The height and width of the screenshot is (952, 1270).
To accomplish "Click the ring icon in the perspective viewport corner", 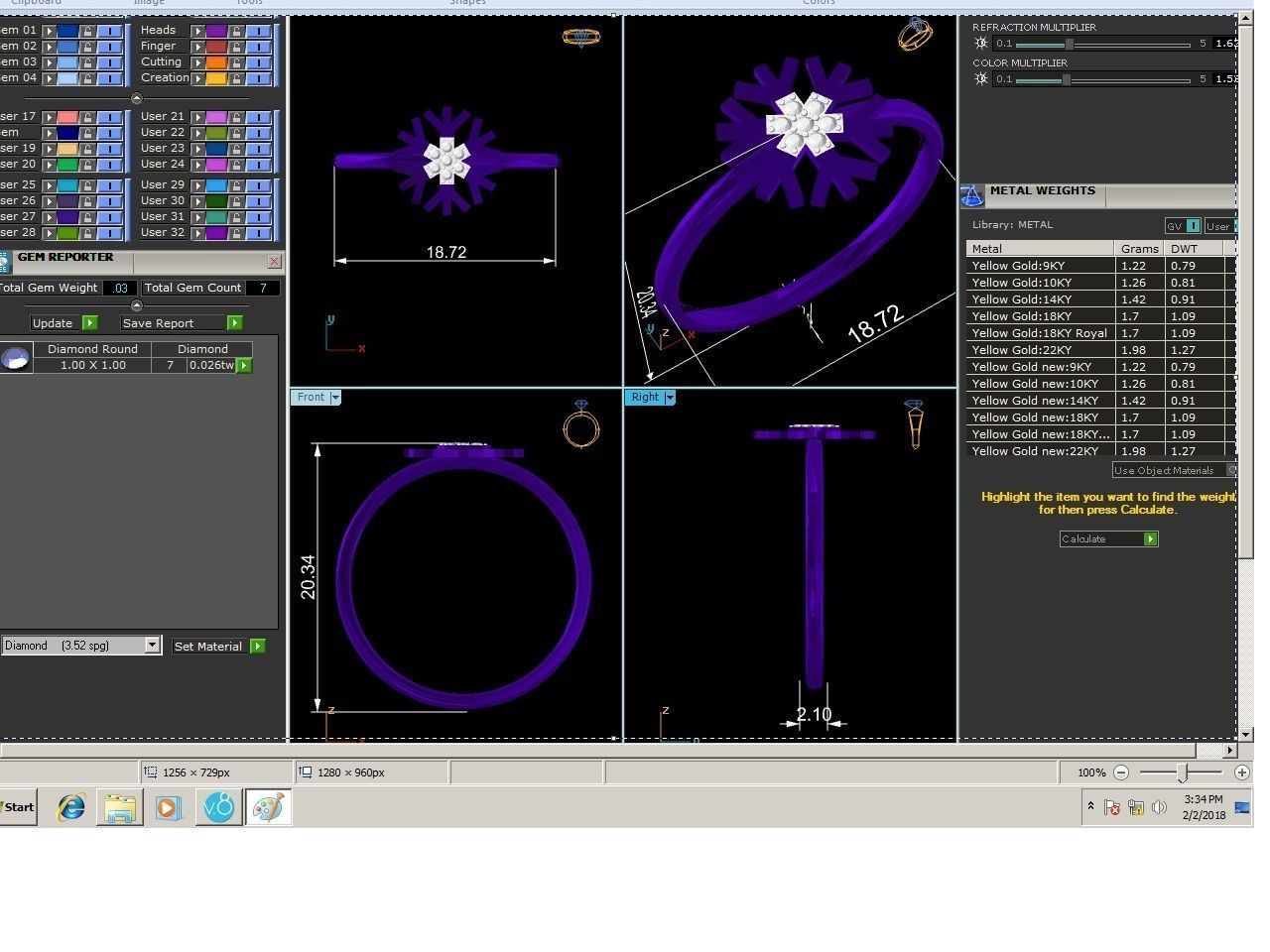I will click(914, 35).
